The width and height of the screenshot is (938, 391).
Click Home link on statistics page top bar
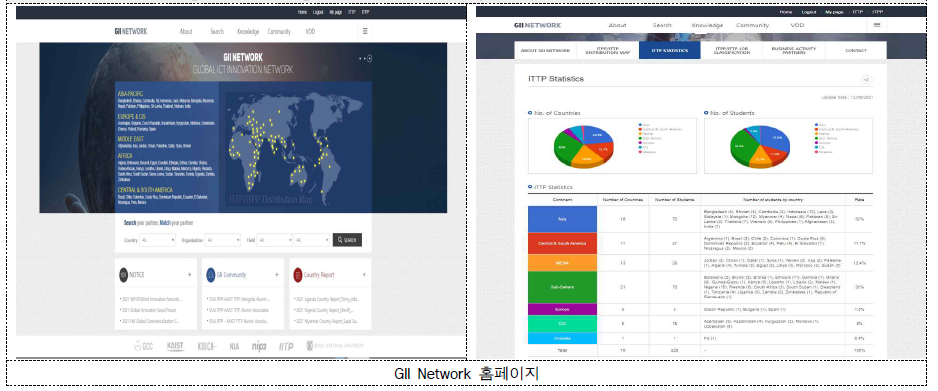click(x=785, y=12)
